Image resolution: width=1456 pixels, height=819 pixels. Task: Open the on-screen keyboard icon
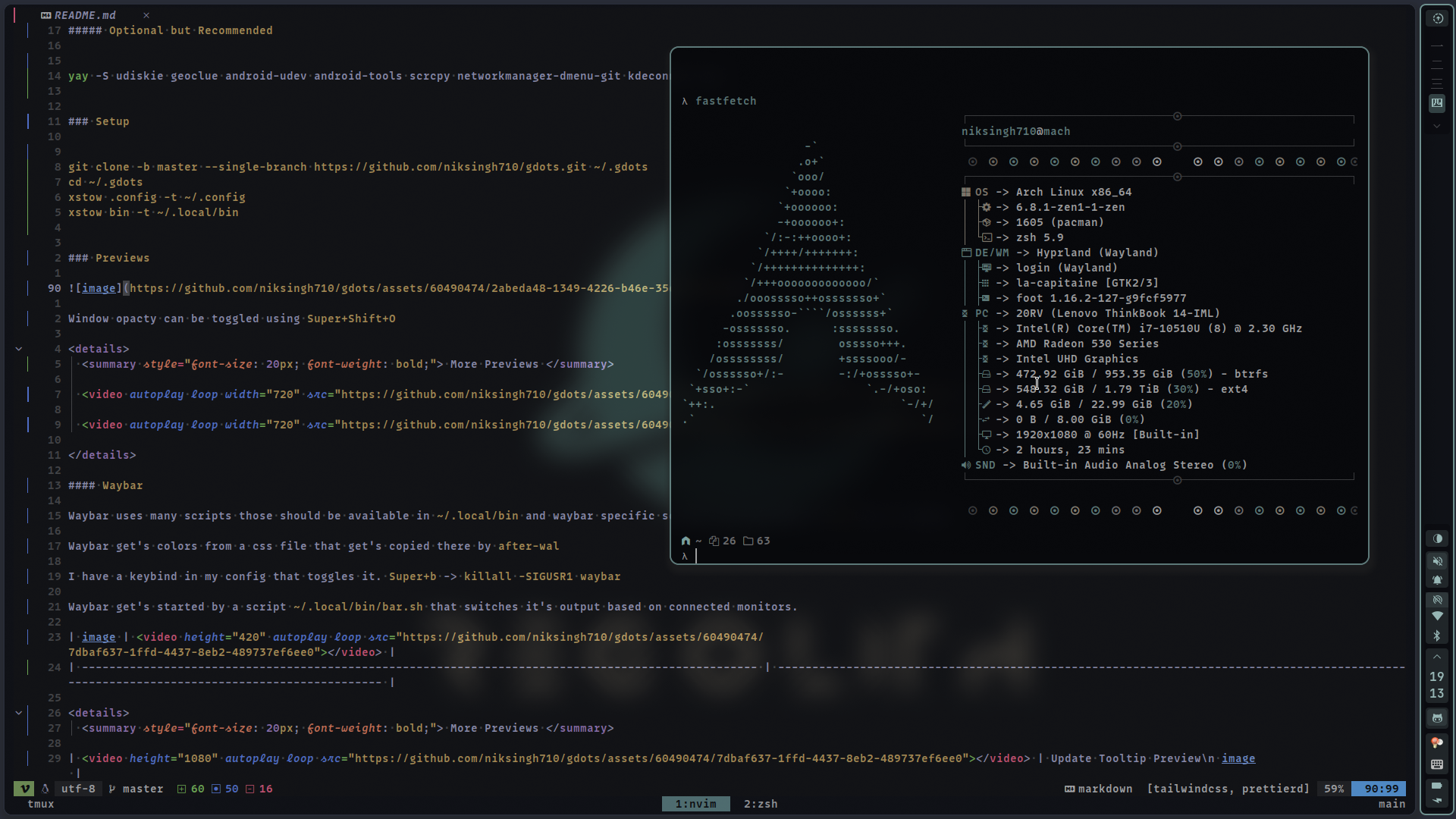pyautogui.click(x=1437, y=764)
